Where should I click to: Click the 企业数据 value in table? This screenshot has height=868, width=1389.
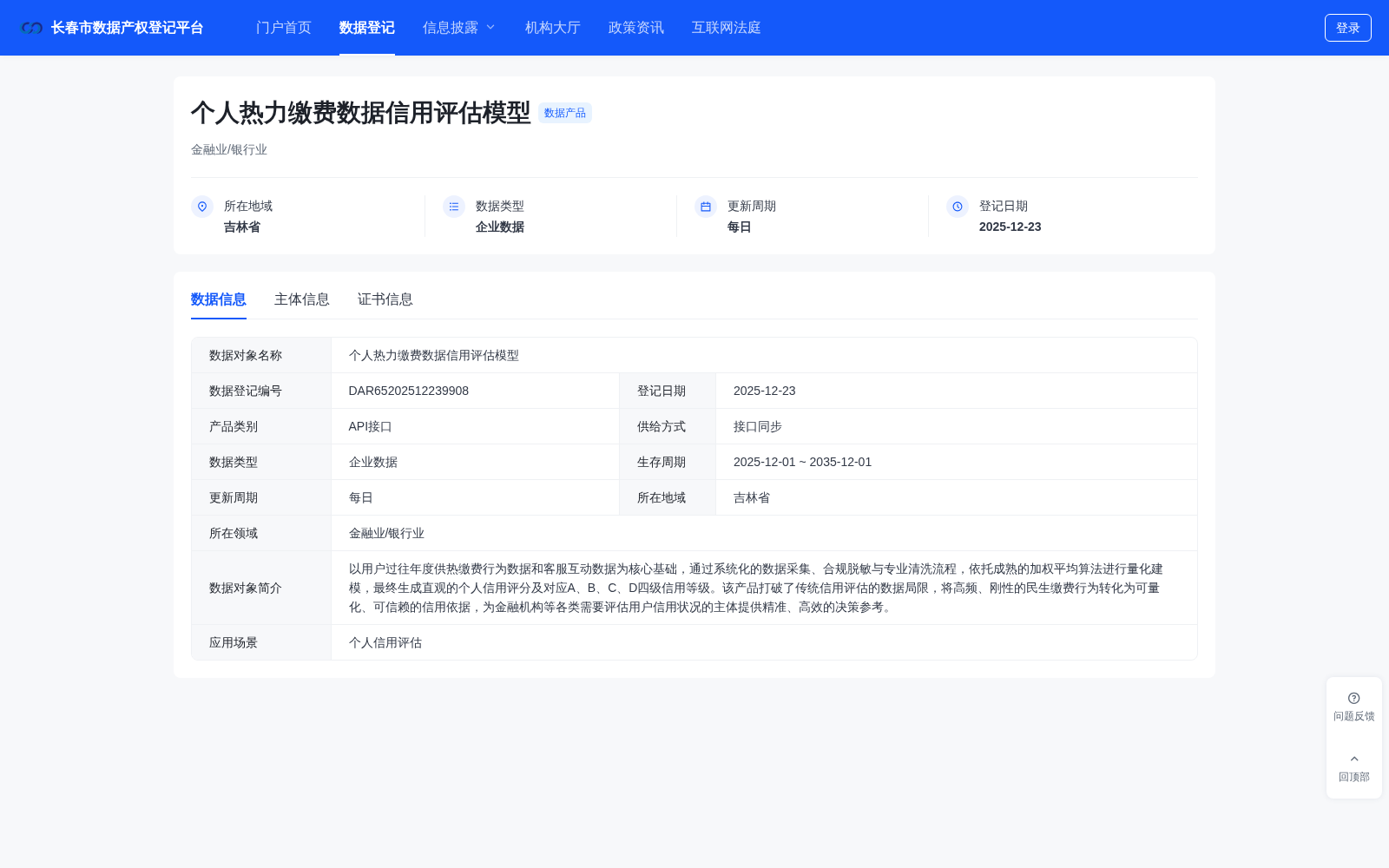373,462
